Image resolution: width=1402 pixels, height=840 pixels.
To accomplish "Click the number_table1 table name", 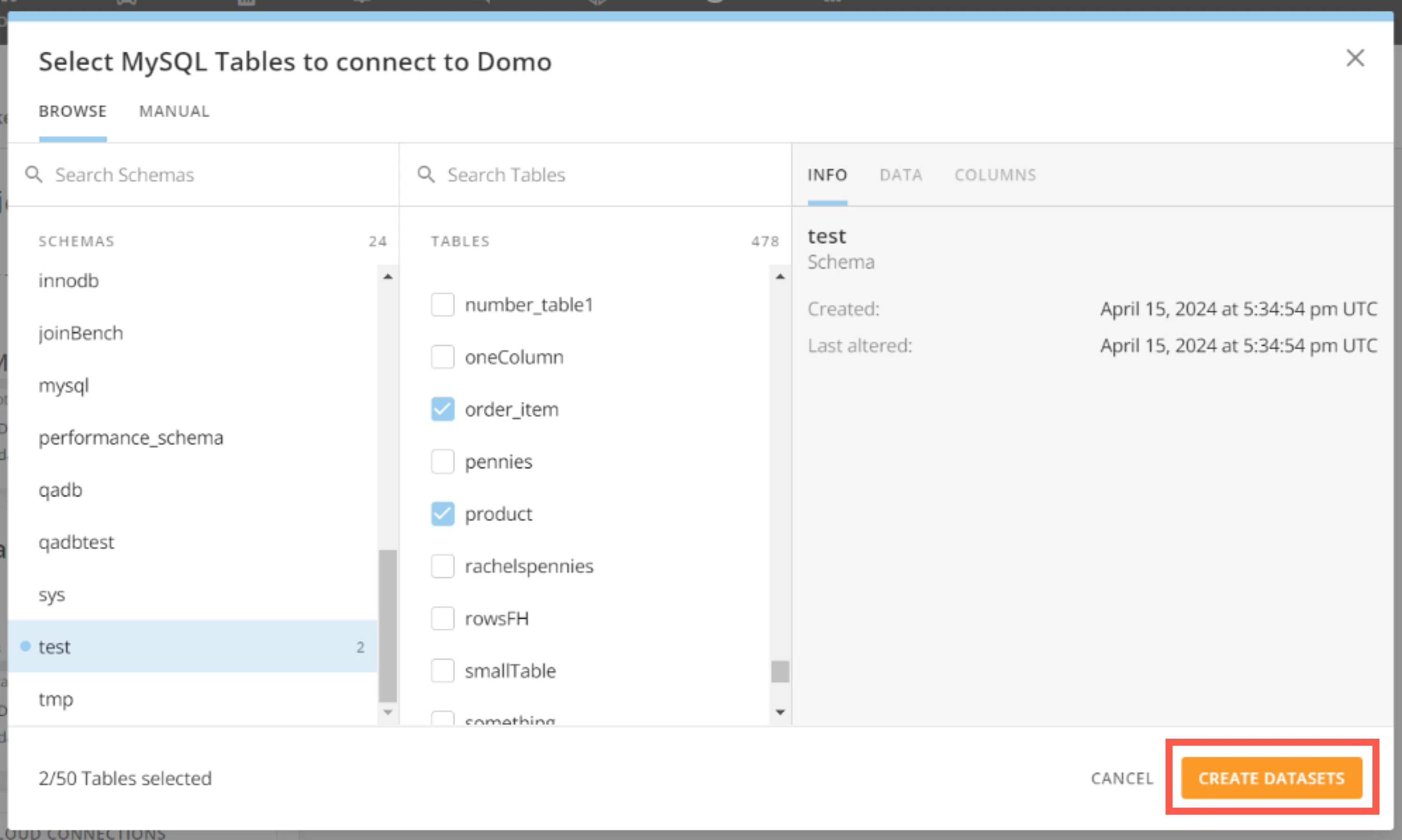I will point(529,304).
